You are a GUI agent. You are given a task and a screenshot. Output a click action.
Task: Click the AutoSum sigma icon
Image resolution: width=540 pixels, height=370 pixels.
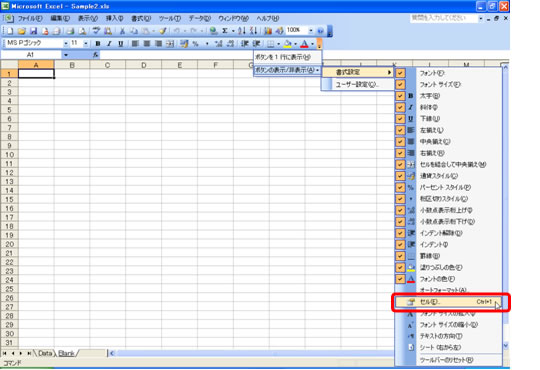tap(225, 31)
